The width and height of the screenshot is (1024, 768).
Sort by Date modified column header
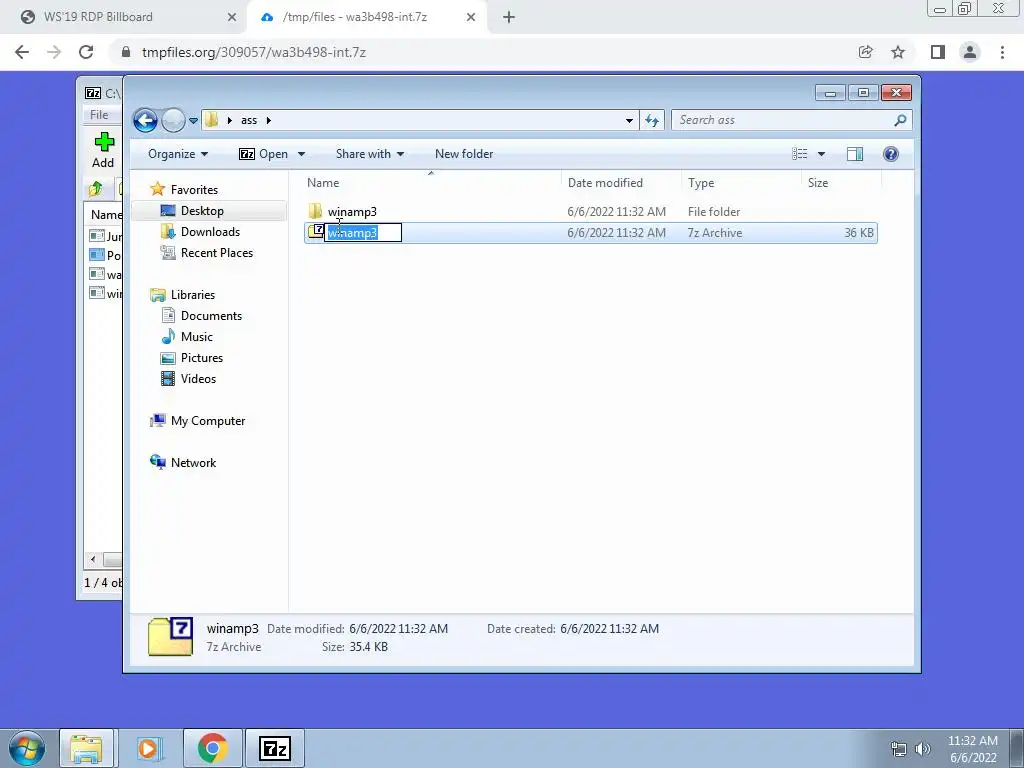(605, 184)
